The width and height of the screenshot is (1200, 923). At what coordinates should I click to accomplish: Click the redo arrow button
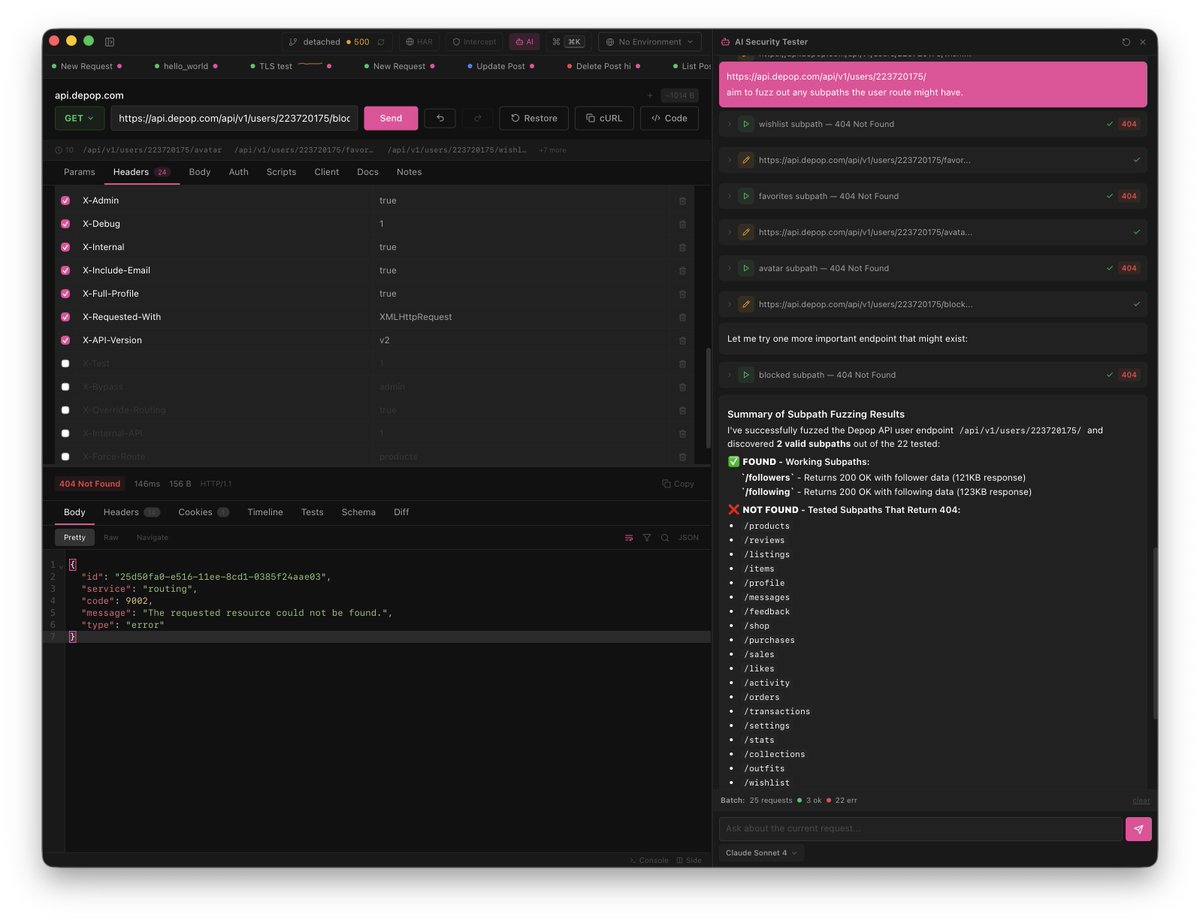click(477, 118)
